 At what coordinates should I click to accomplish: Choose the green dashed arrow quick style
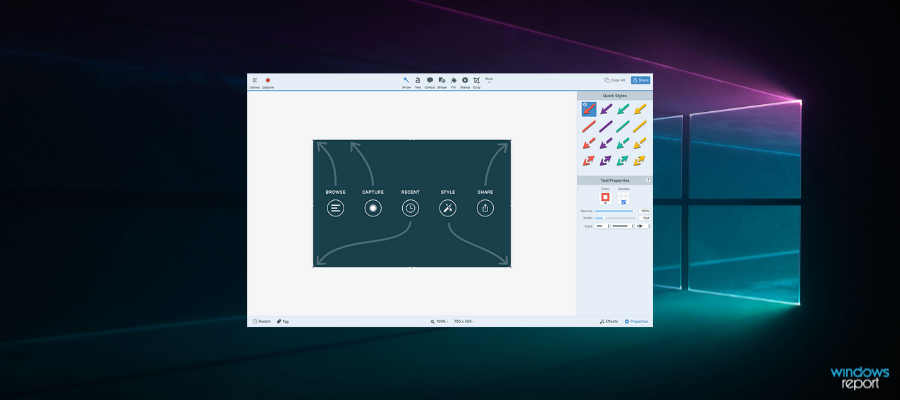(x=623, y=143)
